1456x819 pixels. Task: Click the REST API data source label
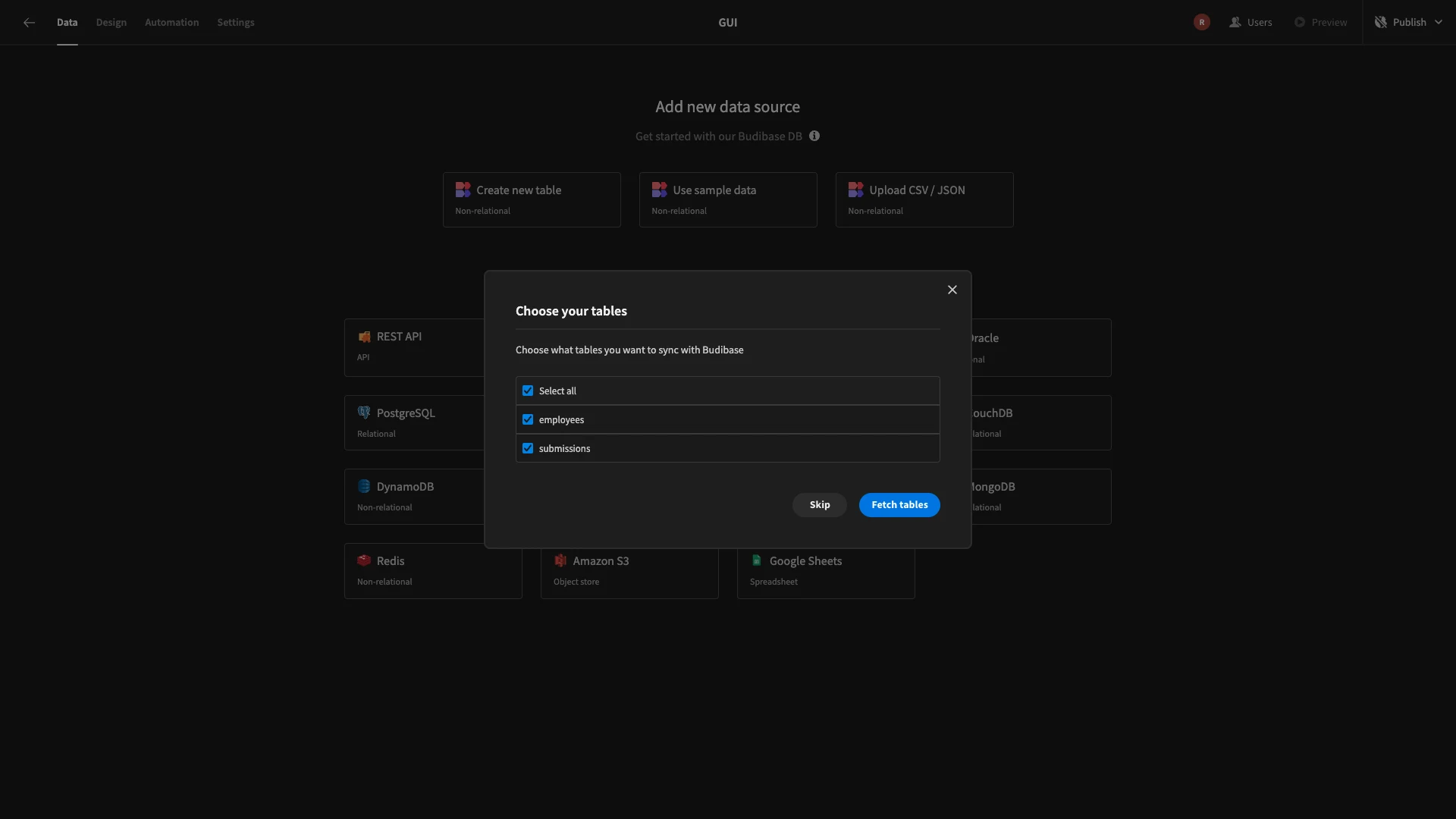coord(399,337)
